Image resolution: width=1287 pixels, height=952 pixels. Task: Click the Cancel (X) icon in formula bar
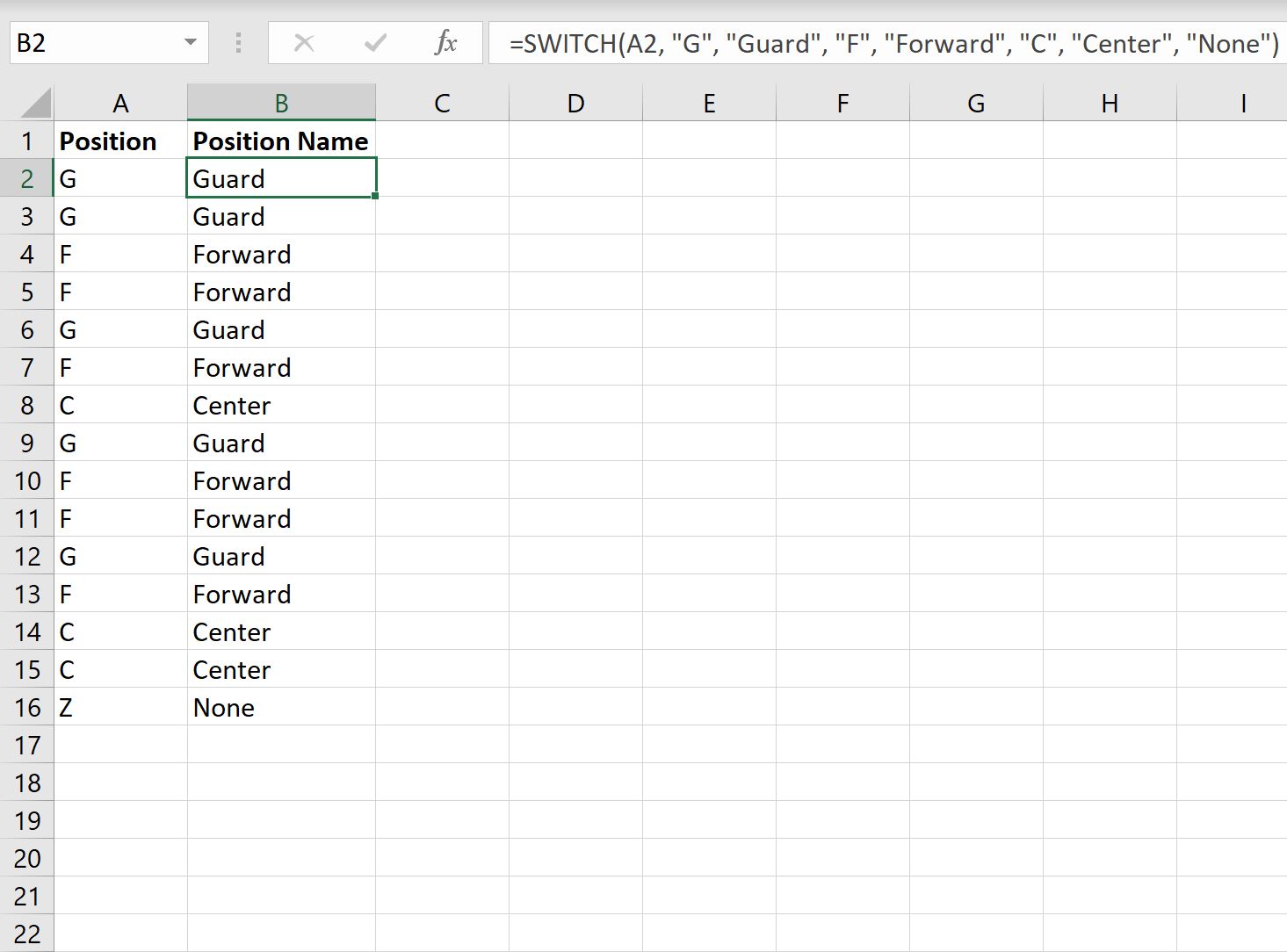tap(303, 42)
